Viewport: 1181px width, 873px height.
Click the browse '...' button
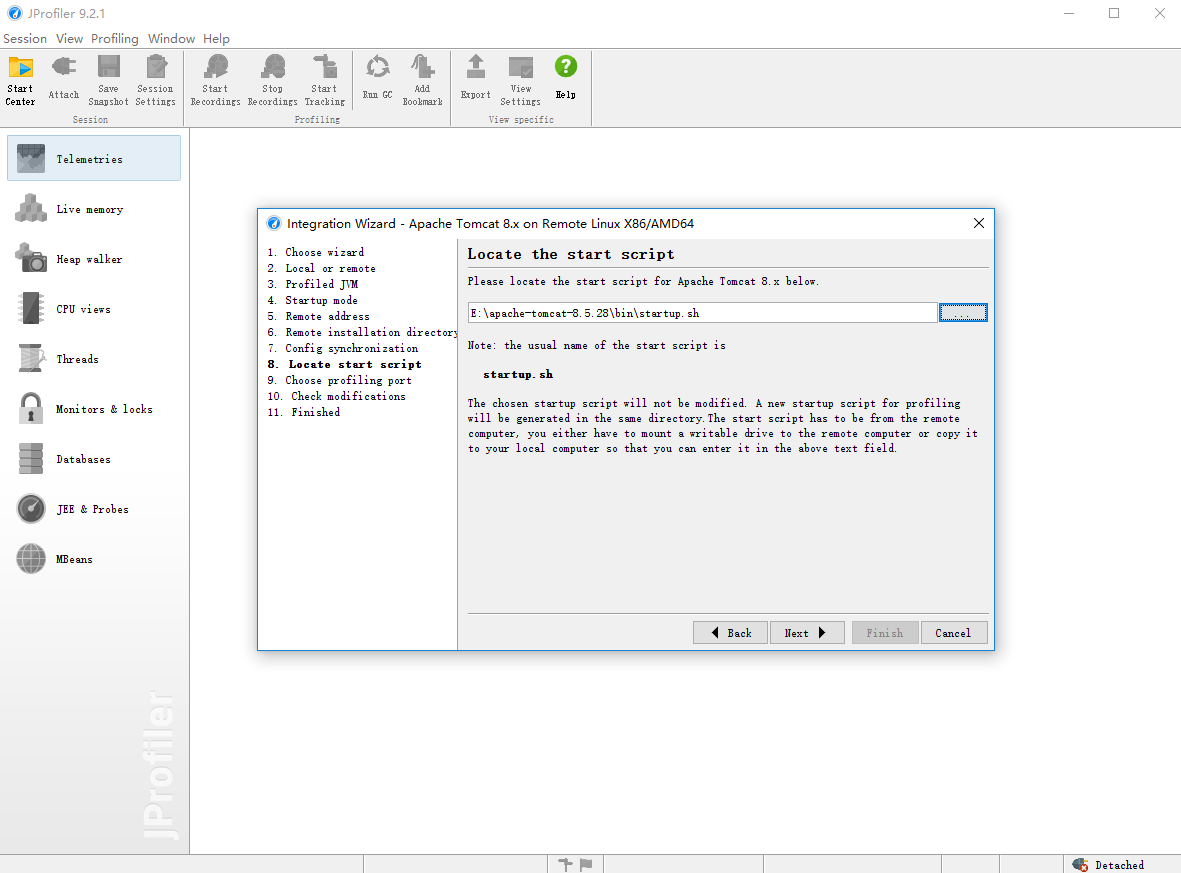click(963, 313)
